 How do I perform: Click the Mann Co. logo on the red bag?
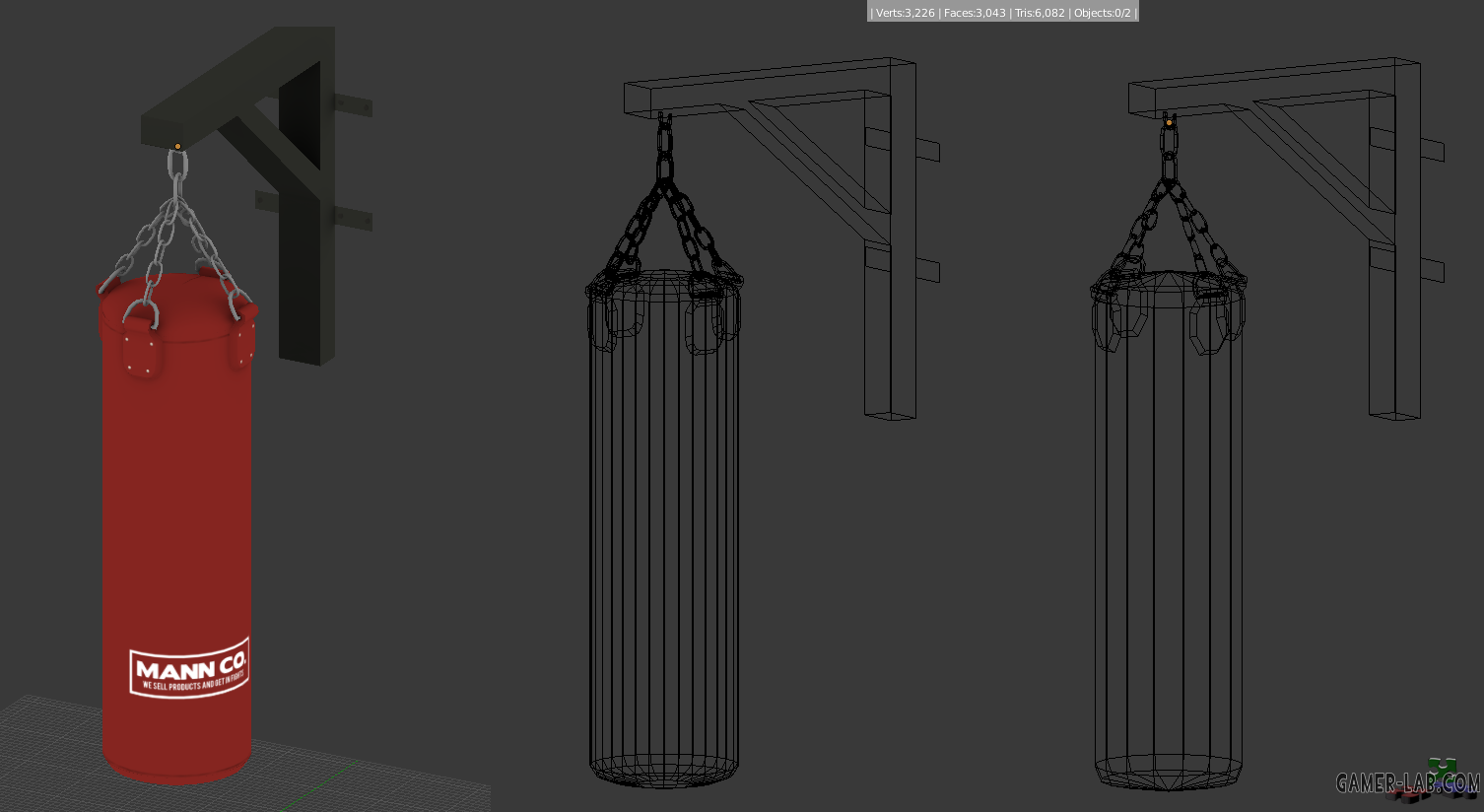click(x=189, y=668)
